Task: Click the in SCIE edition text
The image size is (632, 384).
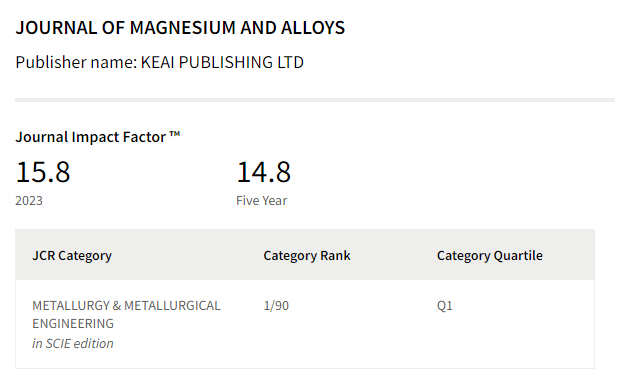Action: pos(73,343)
